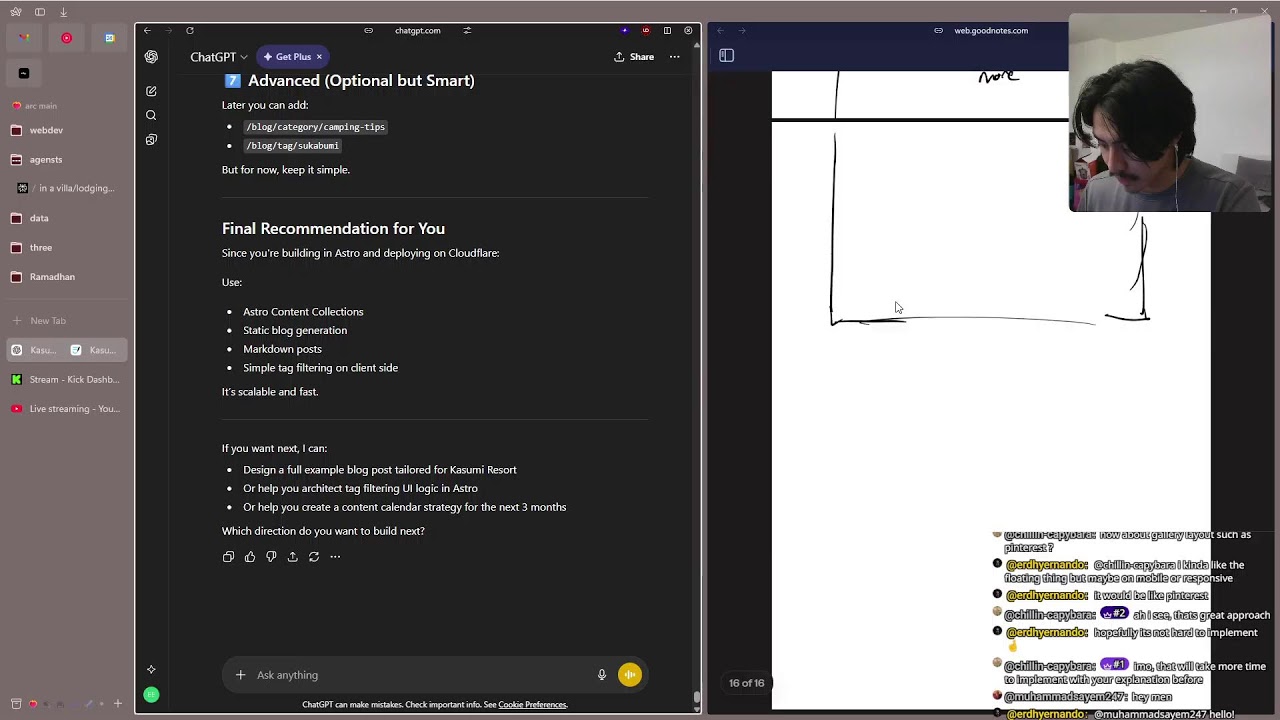Screen dimensions: 1280x720
Task: Copy link icon next to chatgpt.com
Action: [368, 31]
